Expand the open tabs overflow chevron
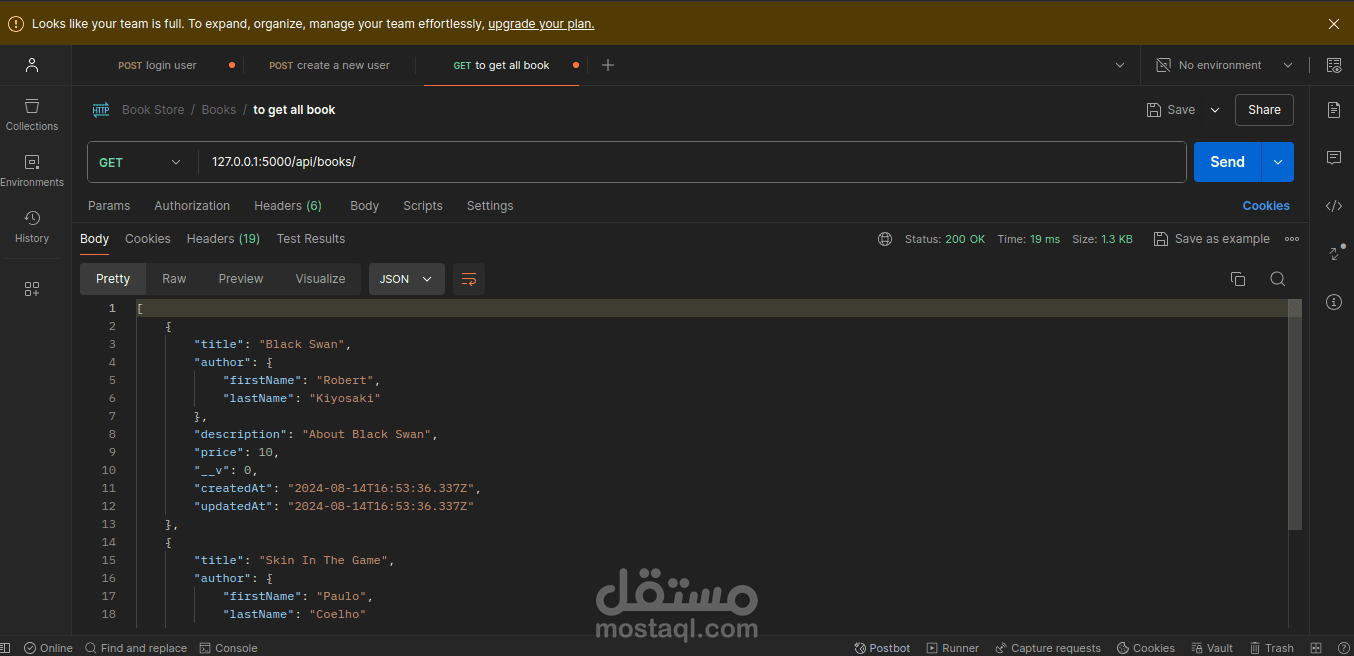The height and width of the screenshot is (656, 1354). point(1119,65)
